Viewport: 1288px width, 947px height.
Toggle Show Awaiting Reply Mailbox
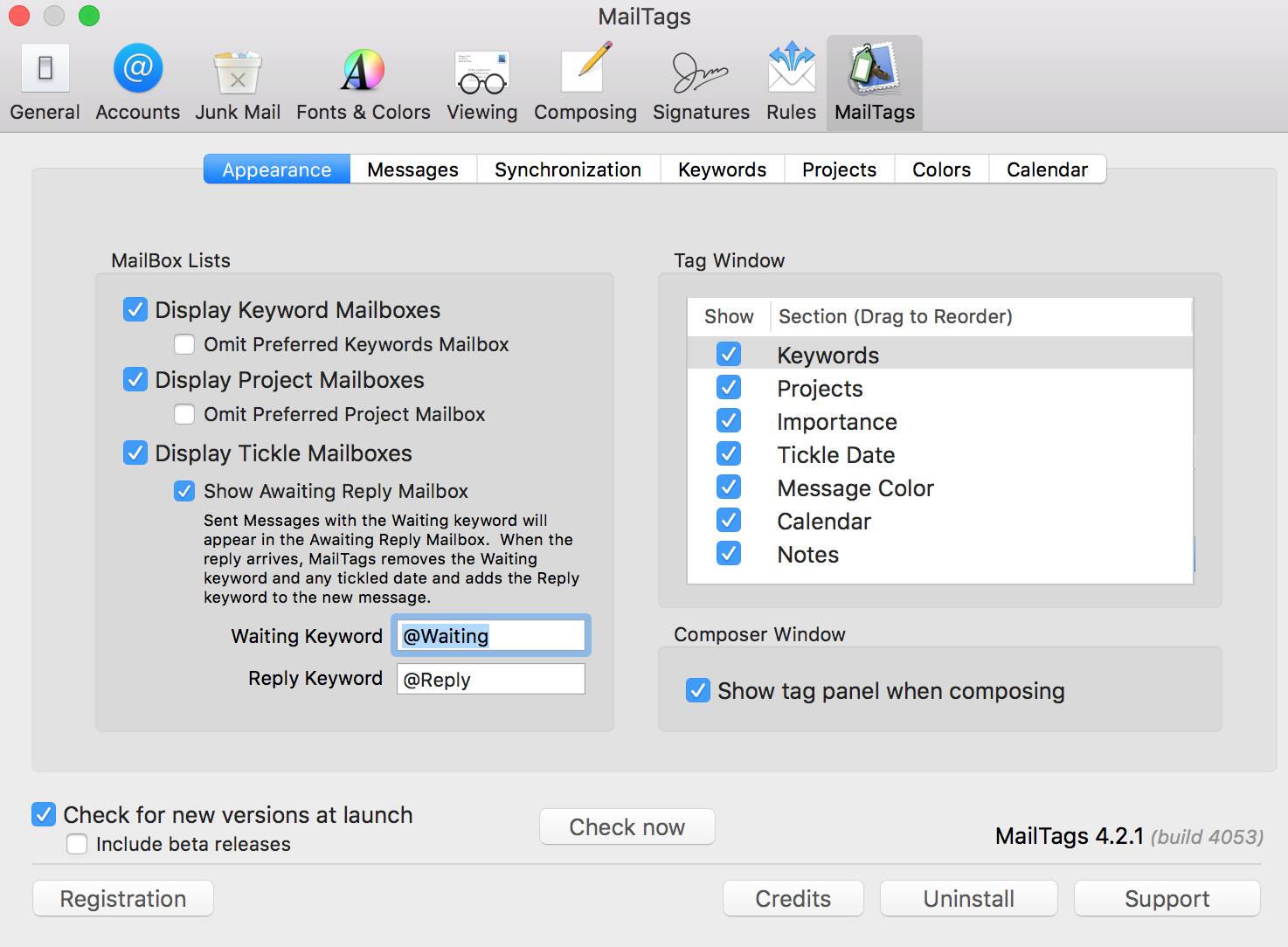coord(184,491)
